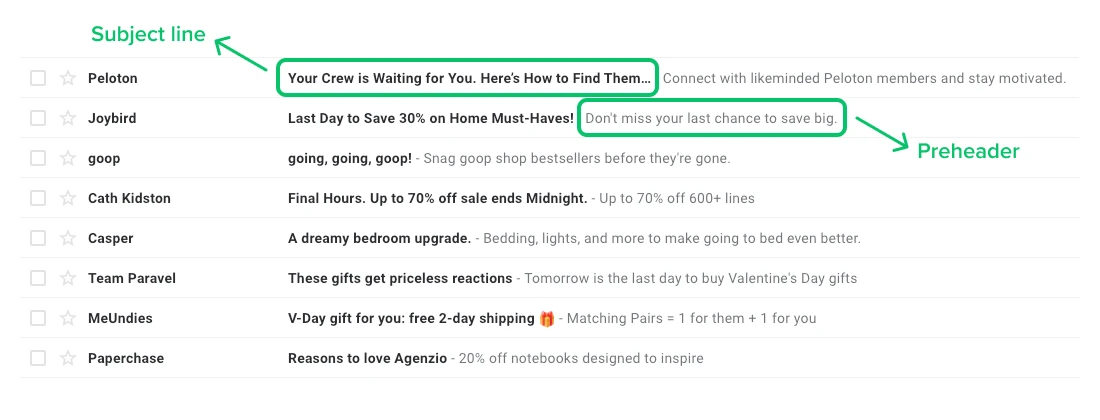1100x420 pixels.
Task: Open "Your Crew is Waiting for You" email
Action: click(x=468, y=78)
